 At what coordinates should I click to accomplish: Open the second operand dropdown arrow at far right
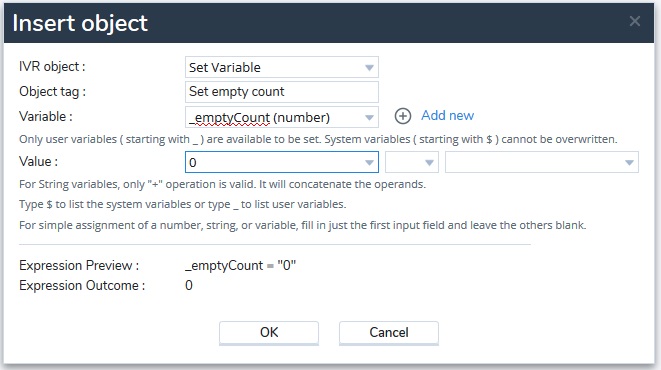pyautogui.click(x=629, y=163)
